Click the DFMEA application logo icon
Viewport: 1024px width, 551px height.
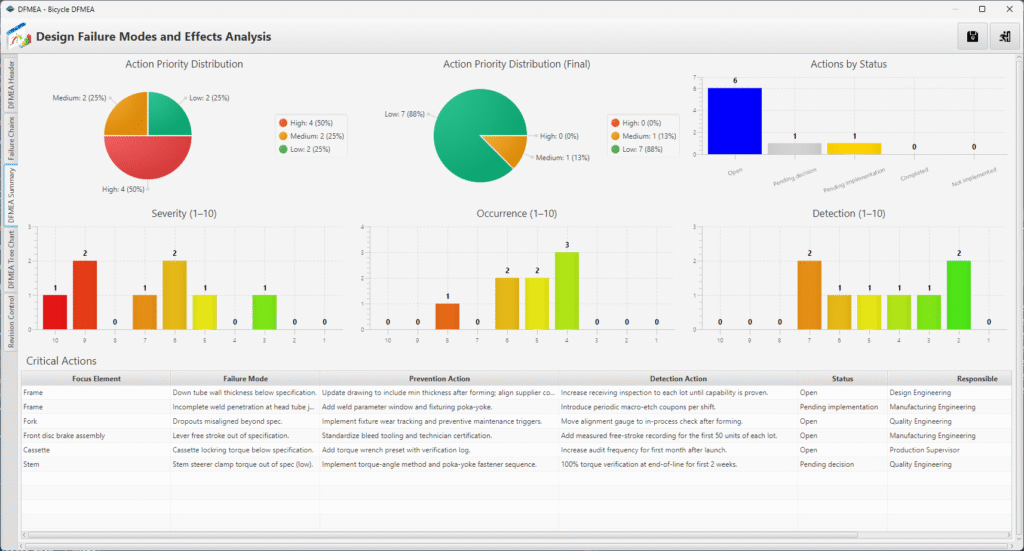[18, 37]
